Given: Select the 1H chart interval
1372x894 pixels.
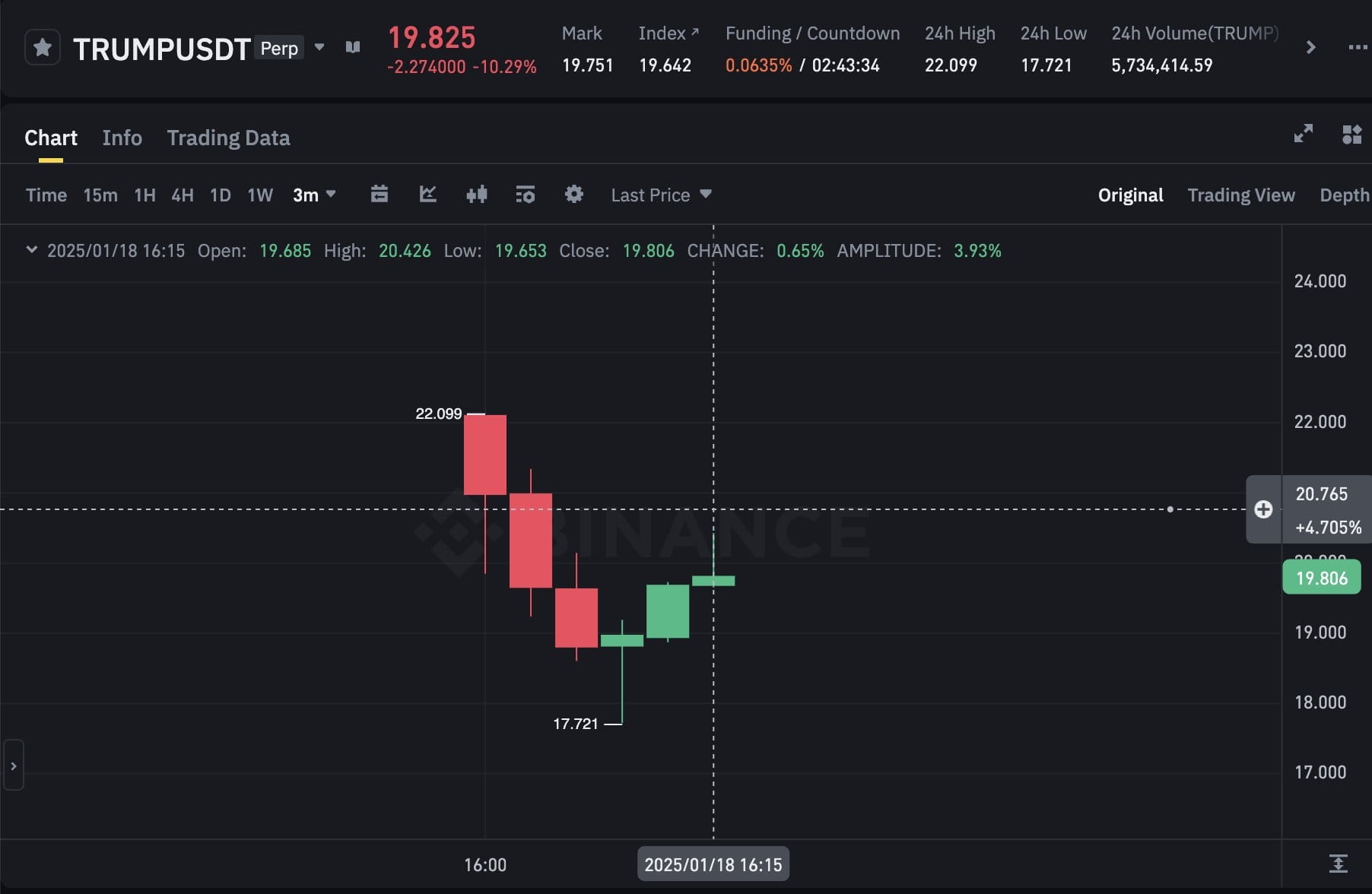Looking at the screenshot, I should [145, 195].
